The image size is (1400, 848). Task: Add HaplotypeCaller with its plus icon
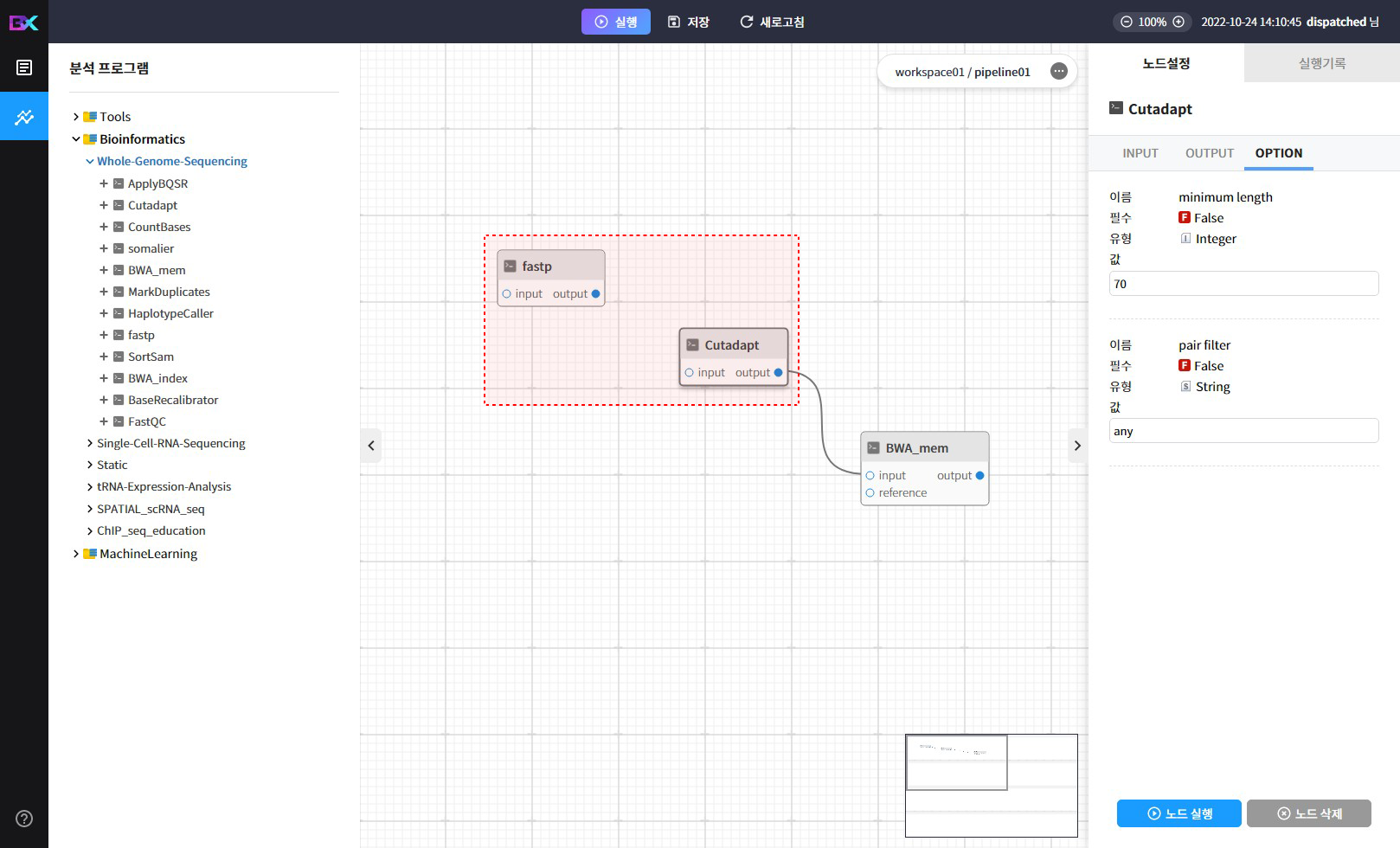click(x=104, y=313)
